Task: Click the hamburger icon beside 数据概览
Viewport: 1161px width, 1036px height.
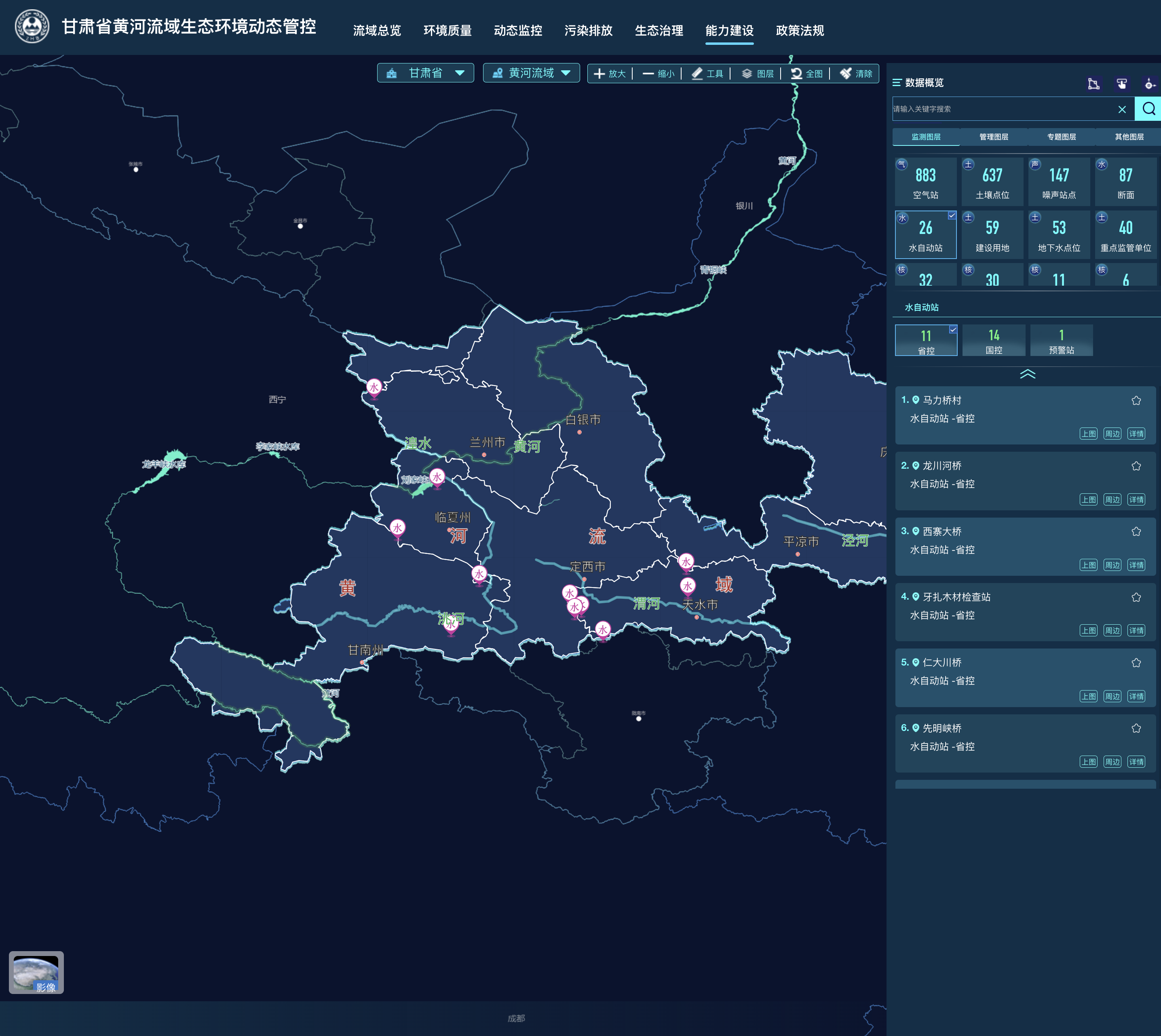Action: (x=897, y=82)
